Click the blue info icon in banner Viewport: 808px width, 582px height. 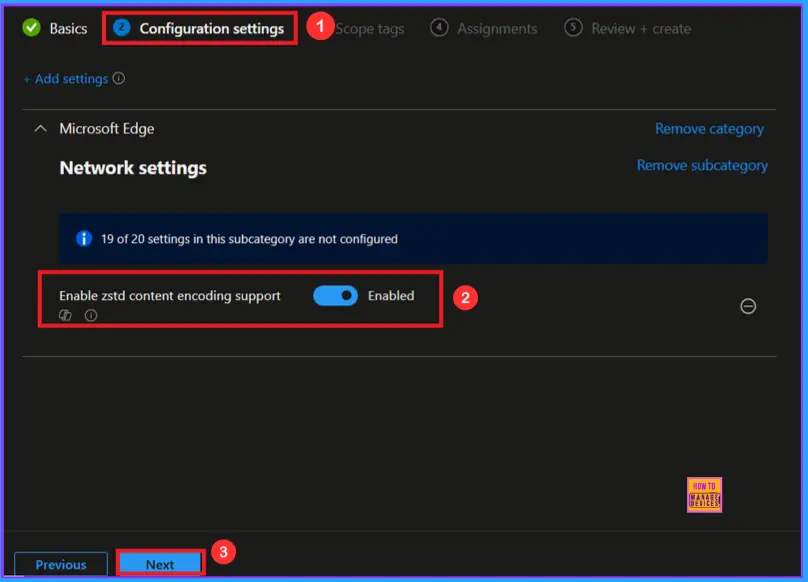click(84, 239)
